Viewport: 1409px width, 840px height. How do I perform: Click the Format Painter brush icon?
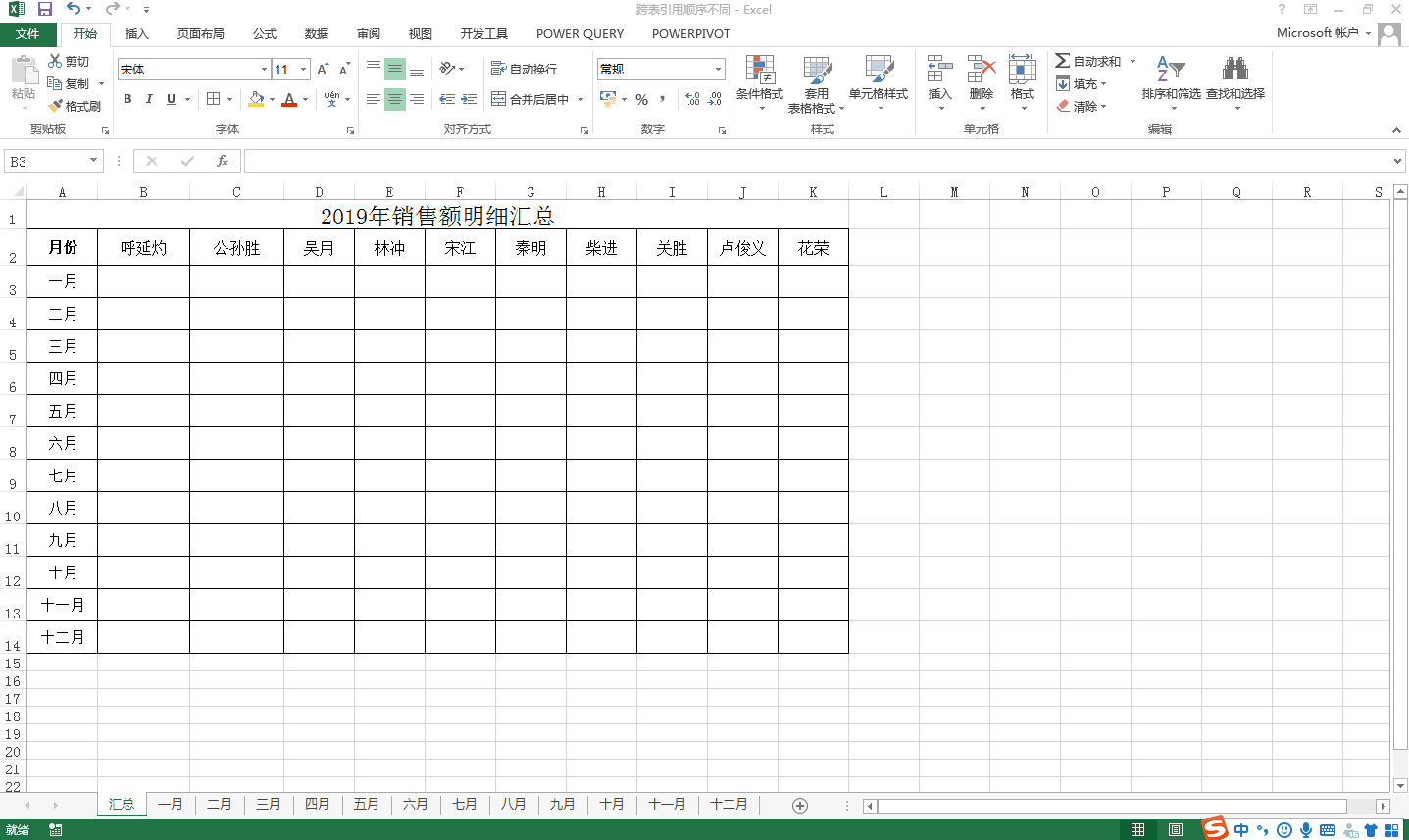pos(57,106)
